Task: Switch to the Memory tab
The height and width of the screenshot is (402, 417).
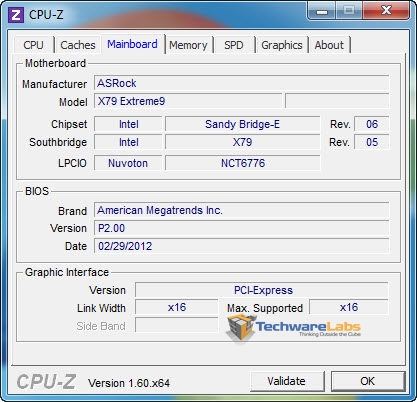Action: tap(188, 45)
